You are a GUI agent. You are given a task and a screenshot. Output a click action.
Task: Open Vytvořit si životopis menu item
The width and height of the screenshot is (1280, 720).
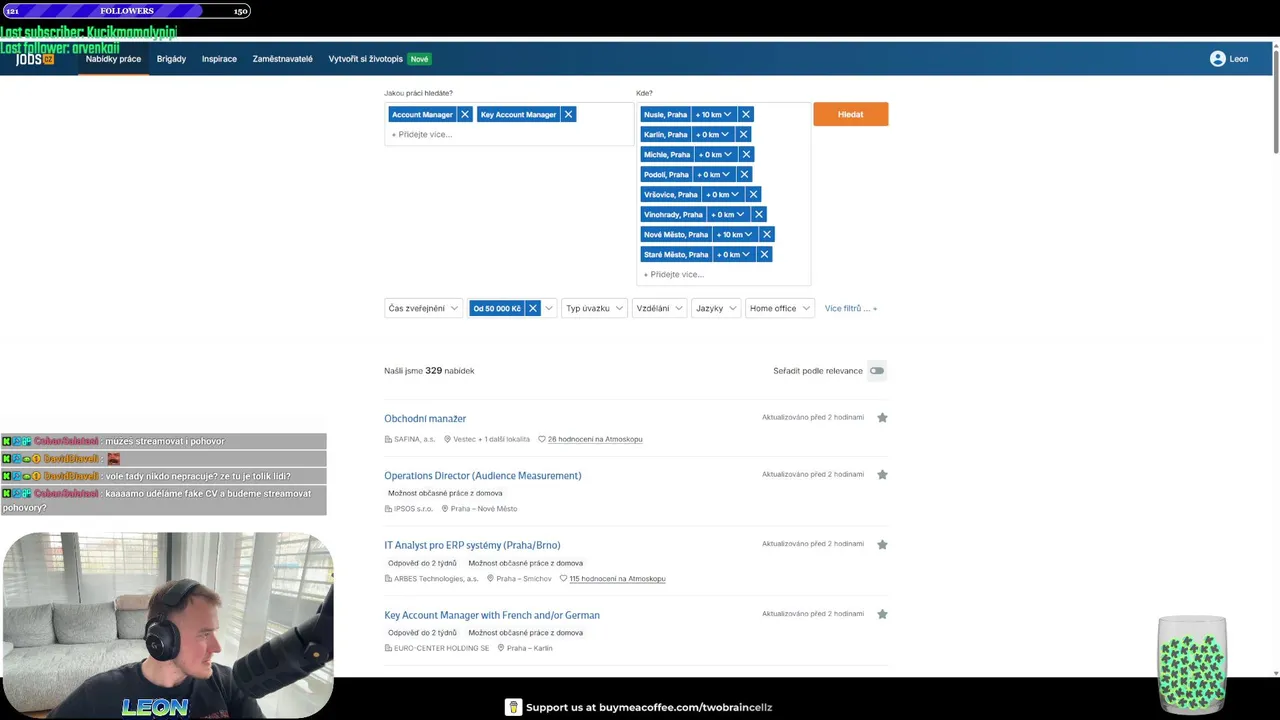coord(366,59)
